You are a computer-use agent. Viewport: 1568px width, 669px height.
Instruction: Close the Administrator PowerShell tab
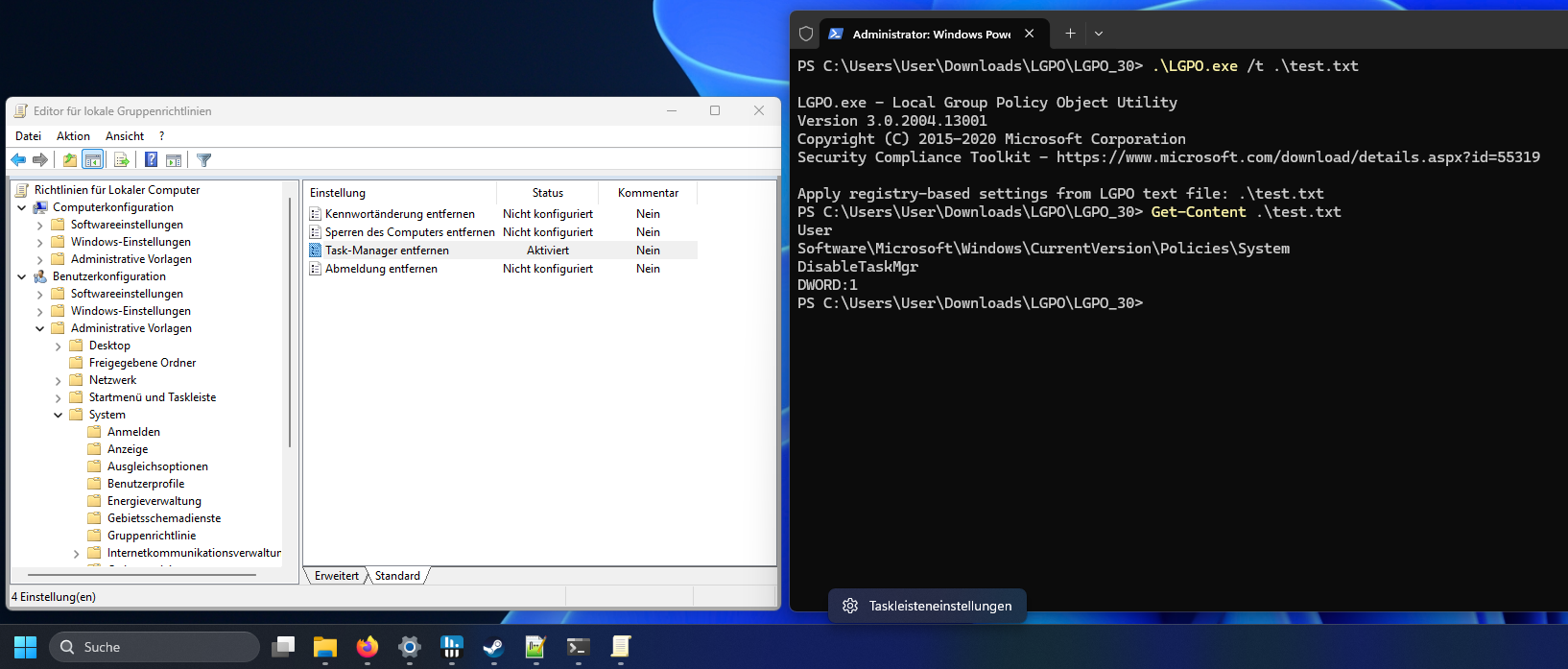click(x=1030, y=34)
